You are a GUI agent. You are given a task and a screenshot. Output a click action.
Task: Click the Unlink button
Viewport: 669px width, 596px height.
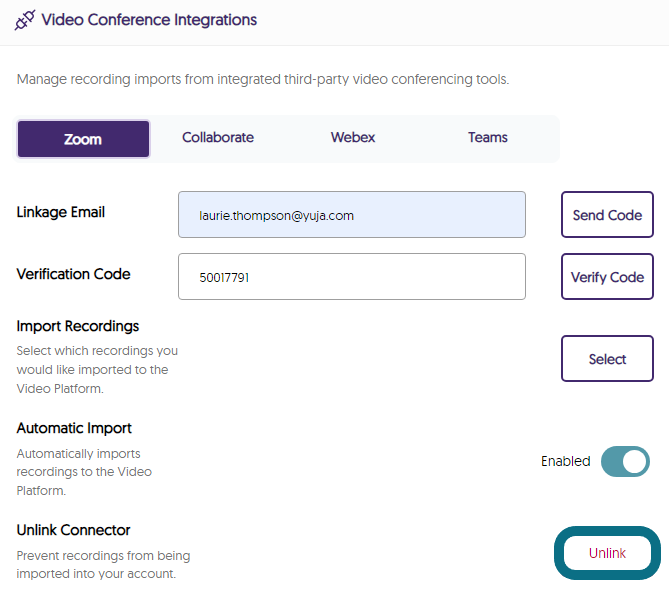[x=607, y=553]
